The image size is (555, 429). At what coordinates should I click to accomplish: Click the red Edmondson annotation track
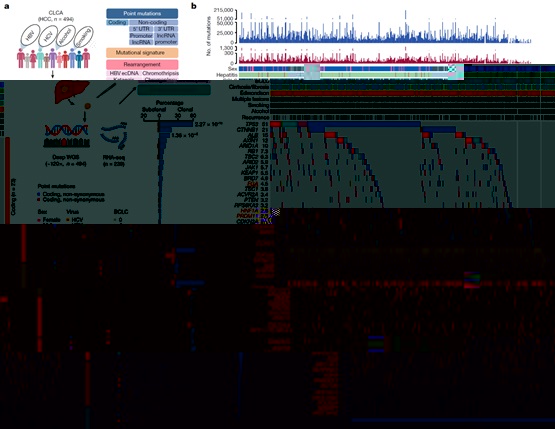412,93
